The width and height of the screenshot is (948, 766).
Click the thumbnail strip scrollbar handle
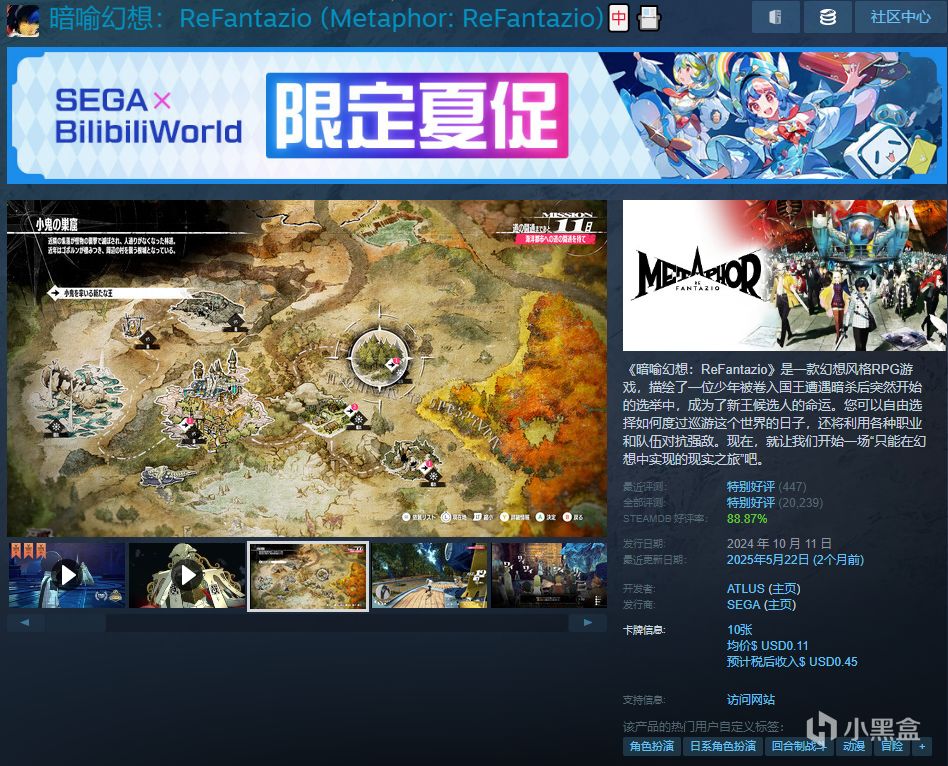point(75,623)
